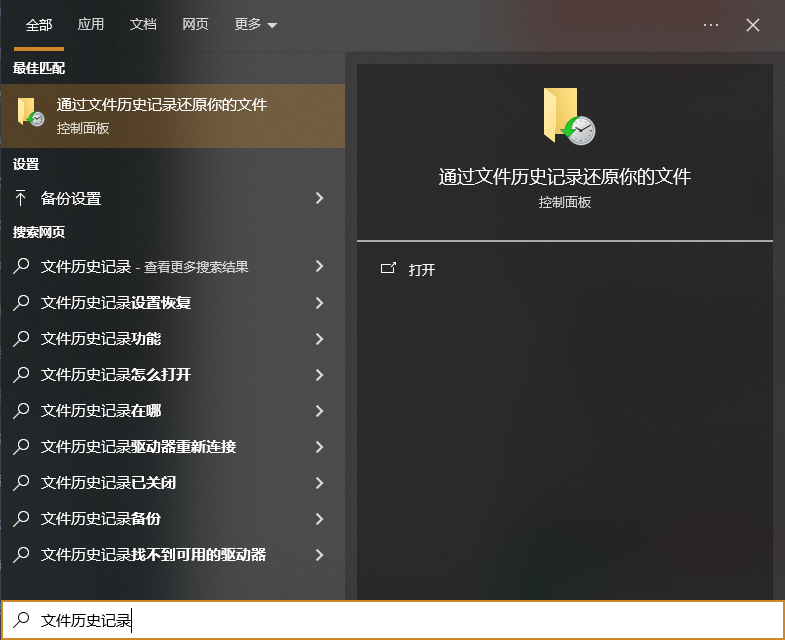The image size is (785, 640).
Task: Expand chevron for 文件历史记录找不到可用的驱动器
Action: (319, 555)
